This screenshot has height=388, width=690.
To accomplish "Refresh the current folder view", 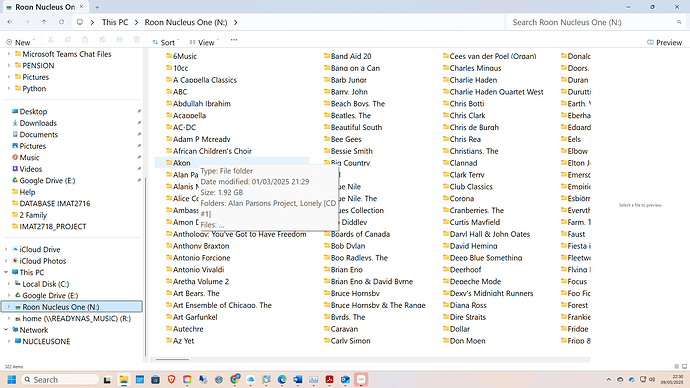I will tap(61, 22).
